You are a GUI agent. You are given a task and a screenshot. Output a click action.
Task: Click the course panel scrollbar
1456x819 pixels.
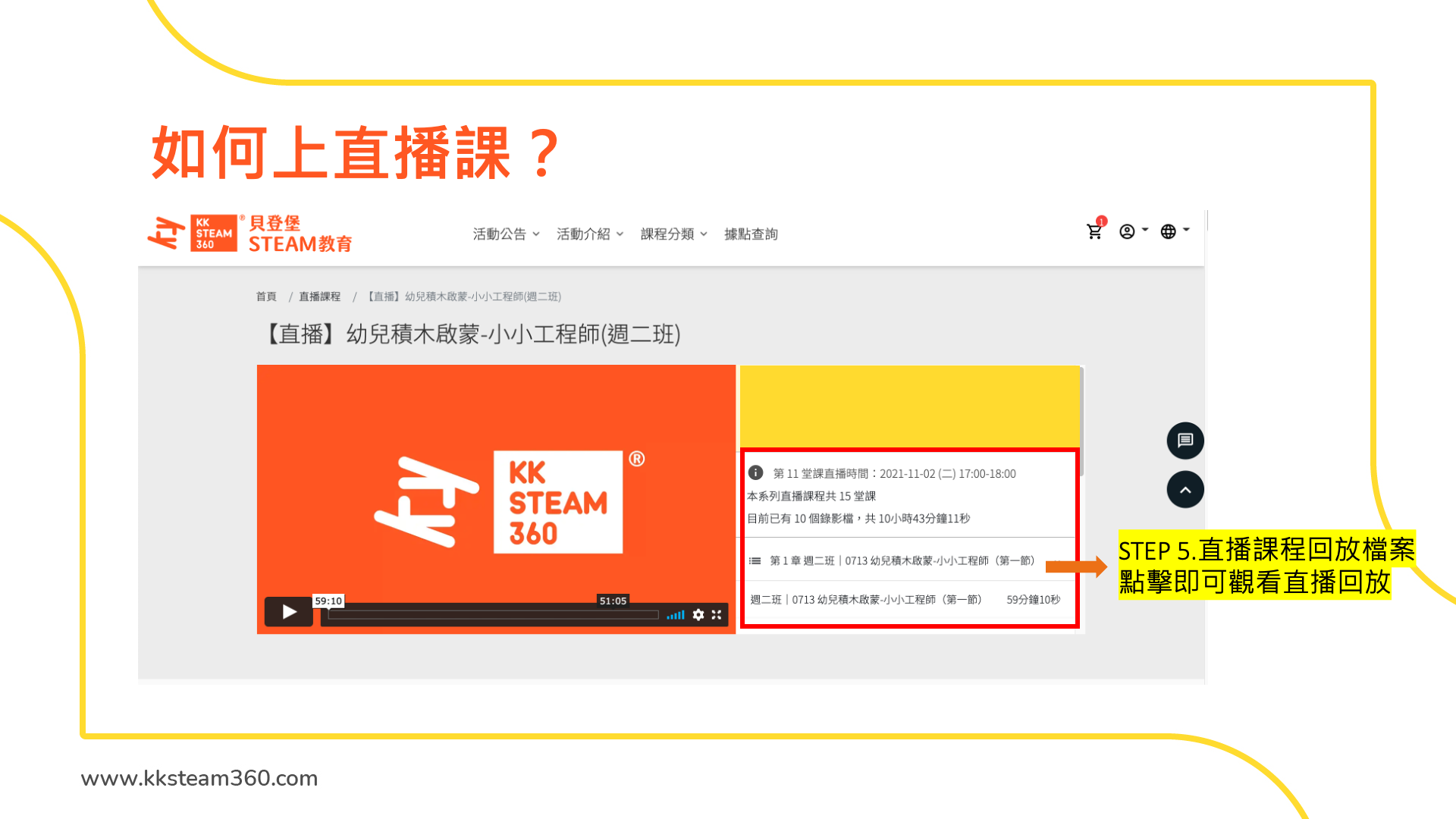pos(1081,422)
